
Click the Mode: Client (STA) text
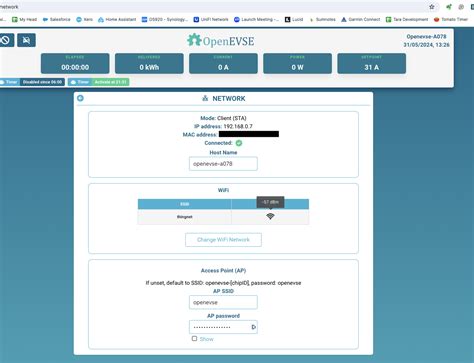(223, 118)
